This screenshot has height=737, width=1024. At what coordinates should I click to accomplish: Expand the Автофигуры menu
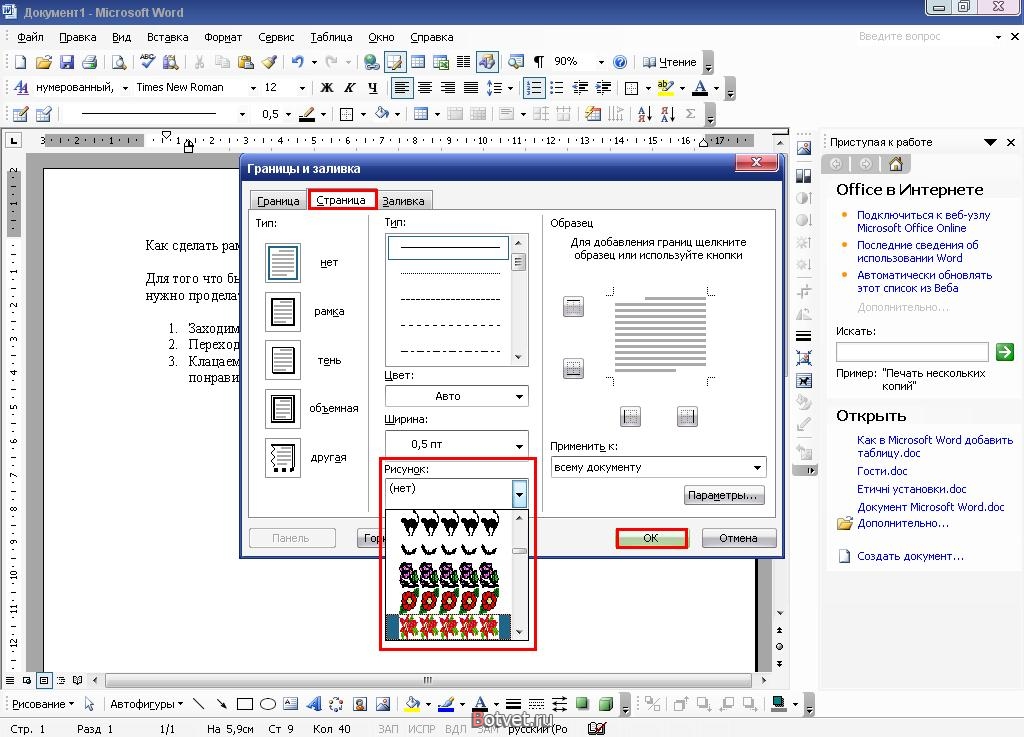click(x=146, y=704)
